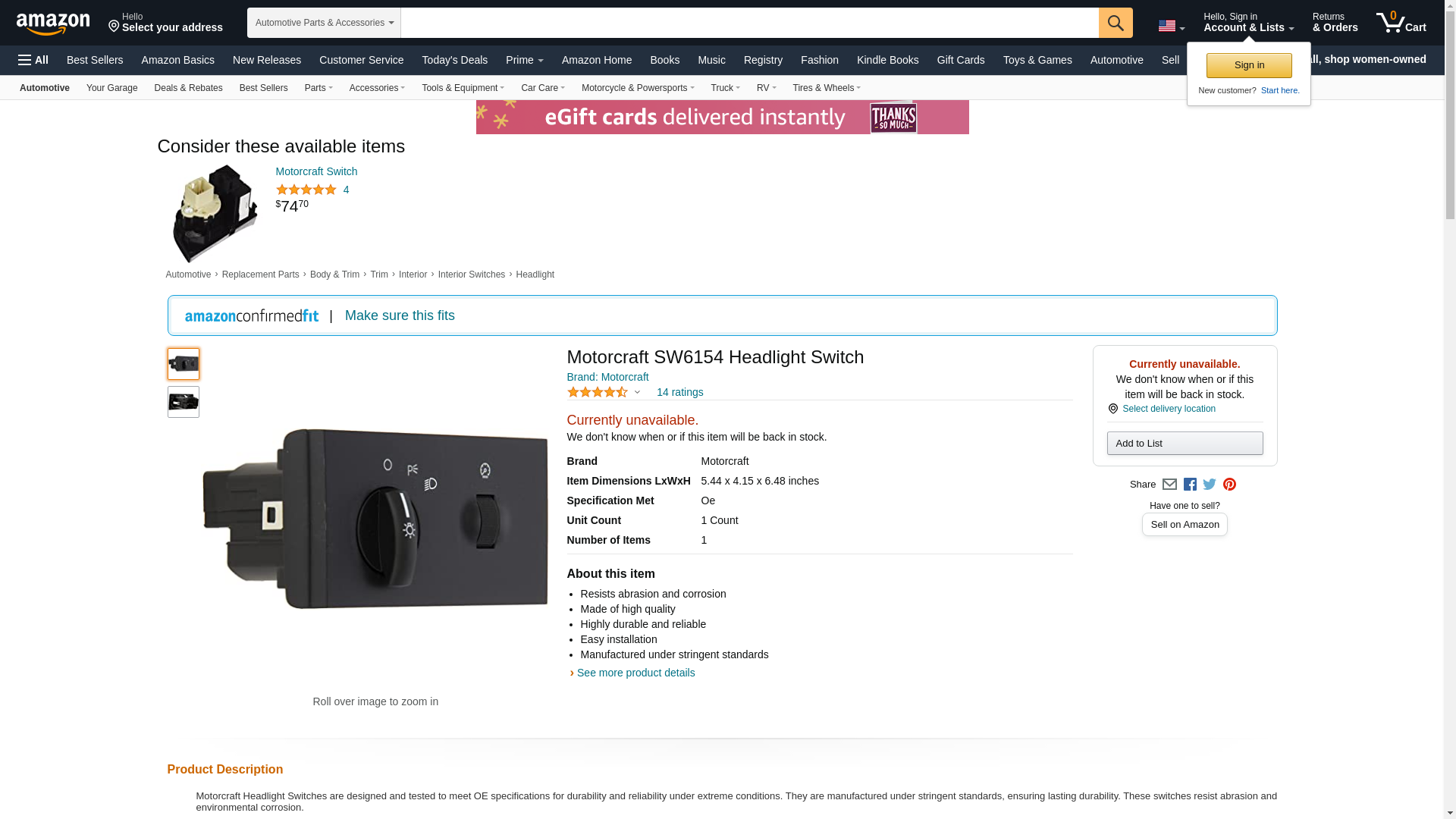This screenshot has width=1456, height=819.
Task: Share product on Twitter icon
Action: (x=1210, y=485)
